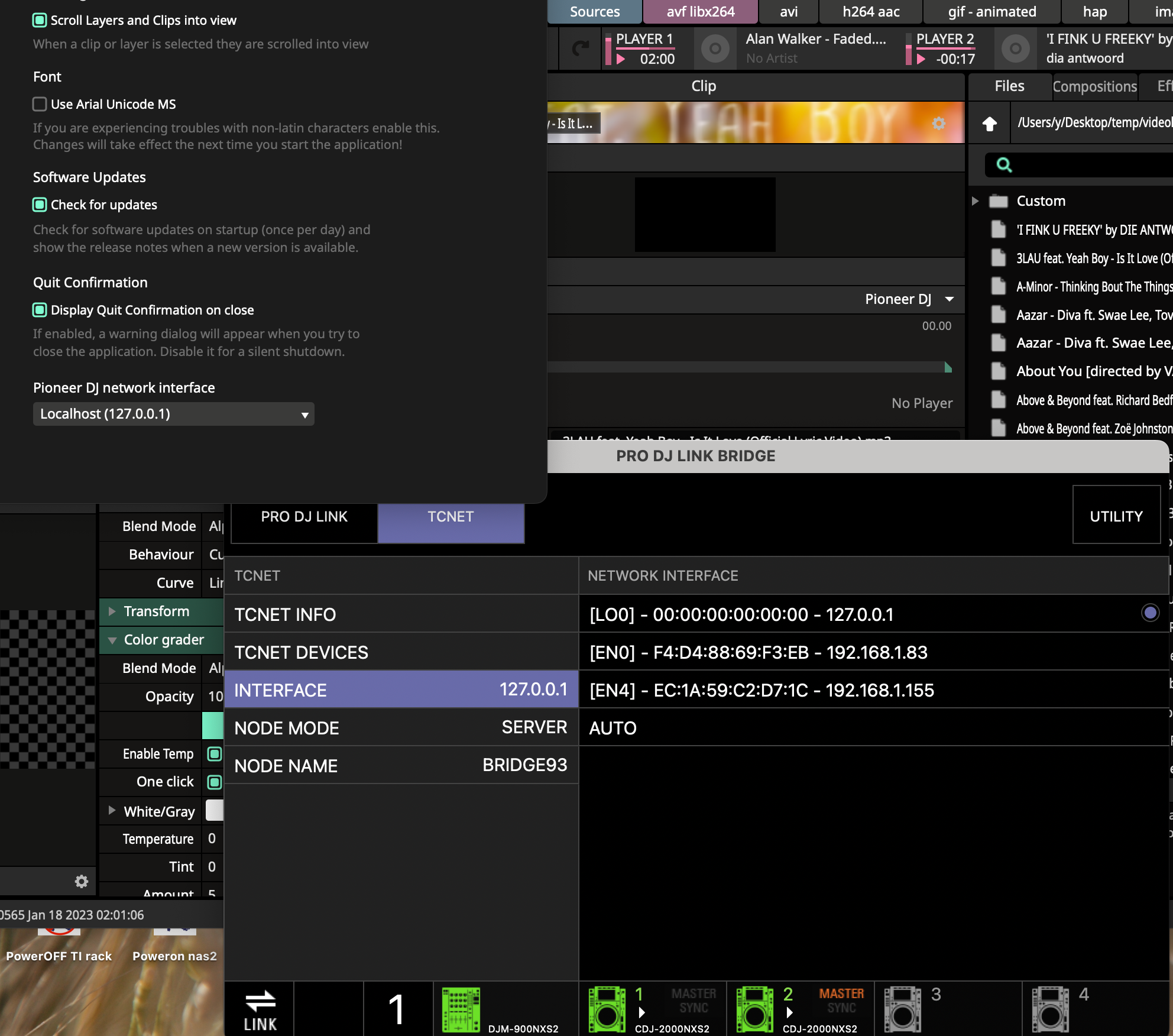Click the player 3 CDJ deck icon
This screenshot has width=1173, height=1036.
pos(902,1009)
